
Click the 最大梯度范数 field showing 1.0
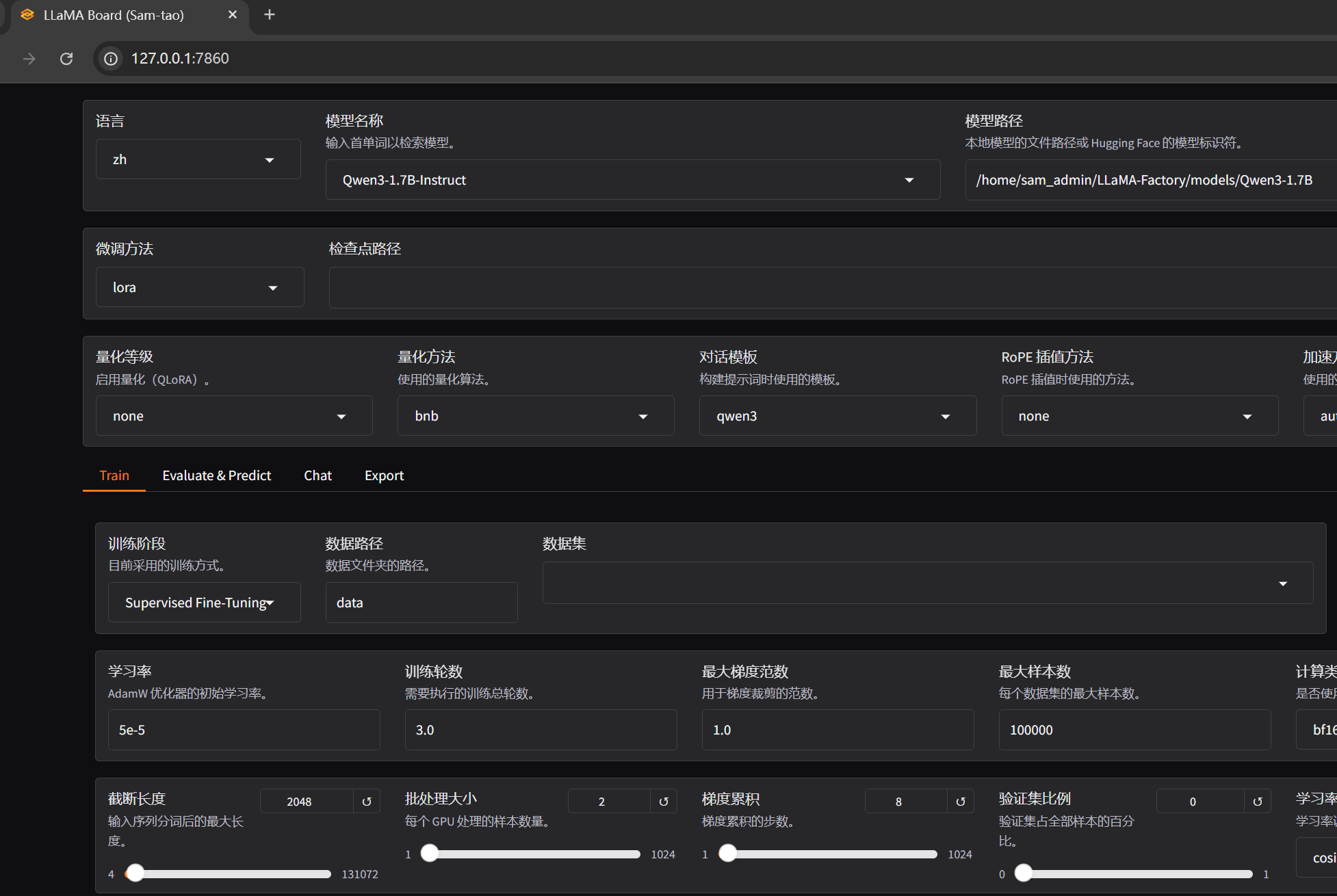click(838, 730)
